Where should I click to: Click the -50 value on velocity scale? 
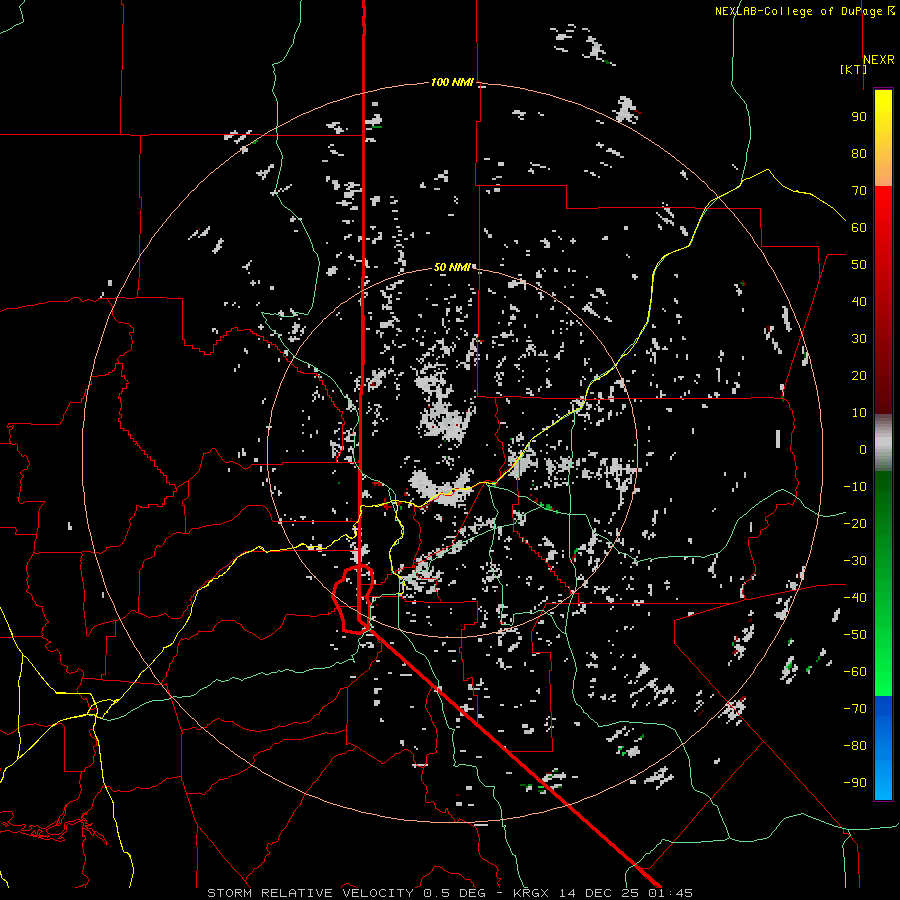855,635
